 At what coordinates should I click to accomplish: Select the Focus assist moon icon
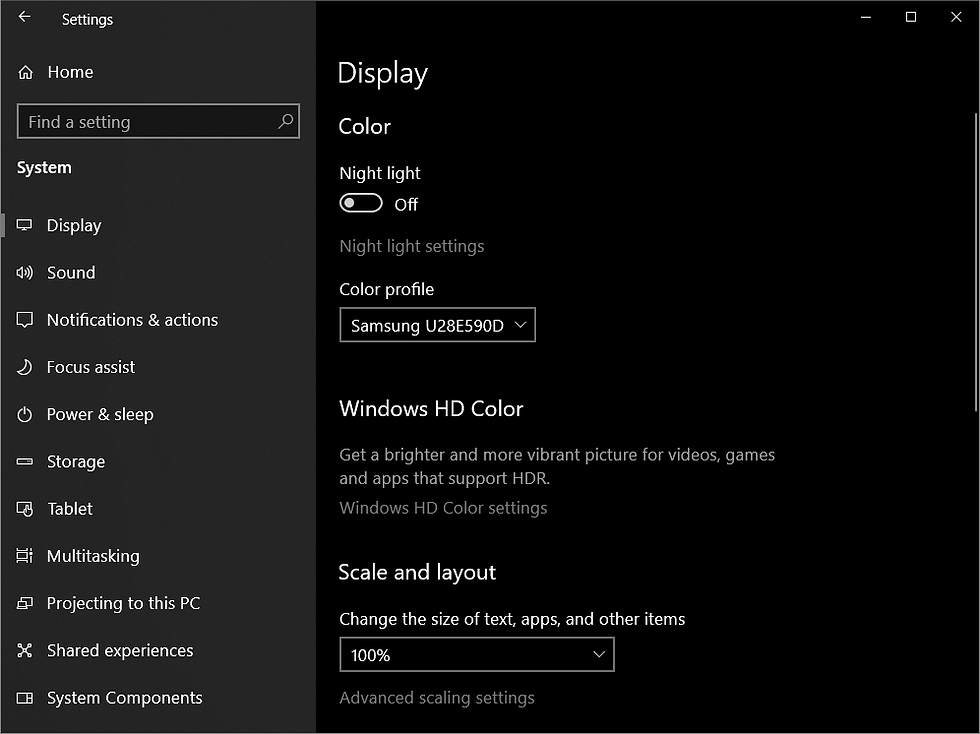coord(25,367)
